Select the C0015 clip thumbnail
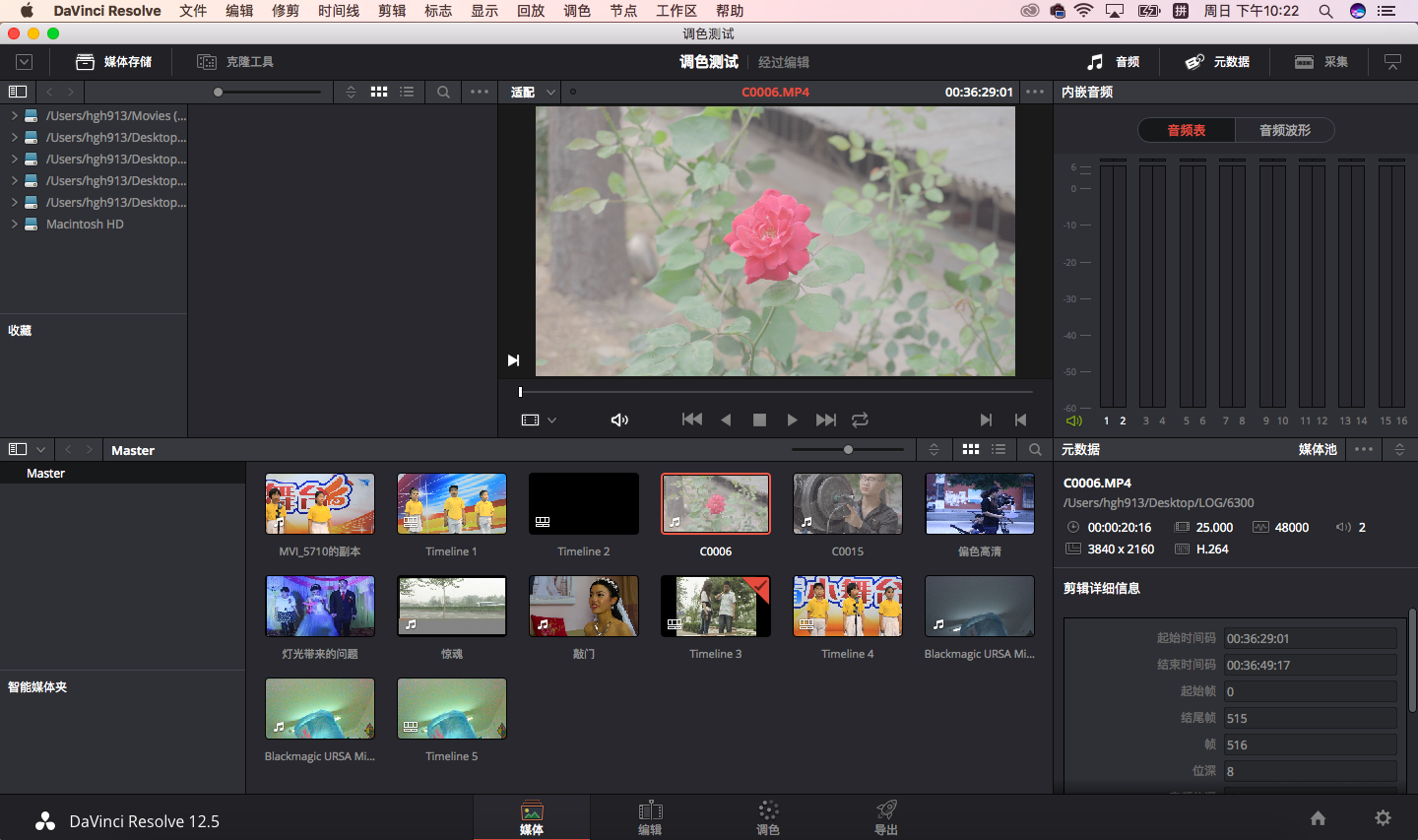 click(x=848, y=504)
